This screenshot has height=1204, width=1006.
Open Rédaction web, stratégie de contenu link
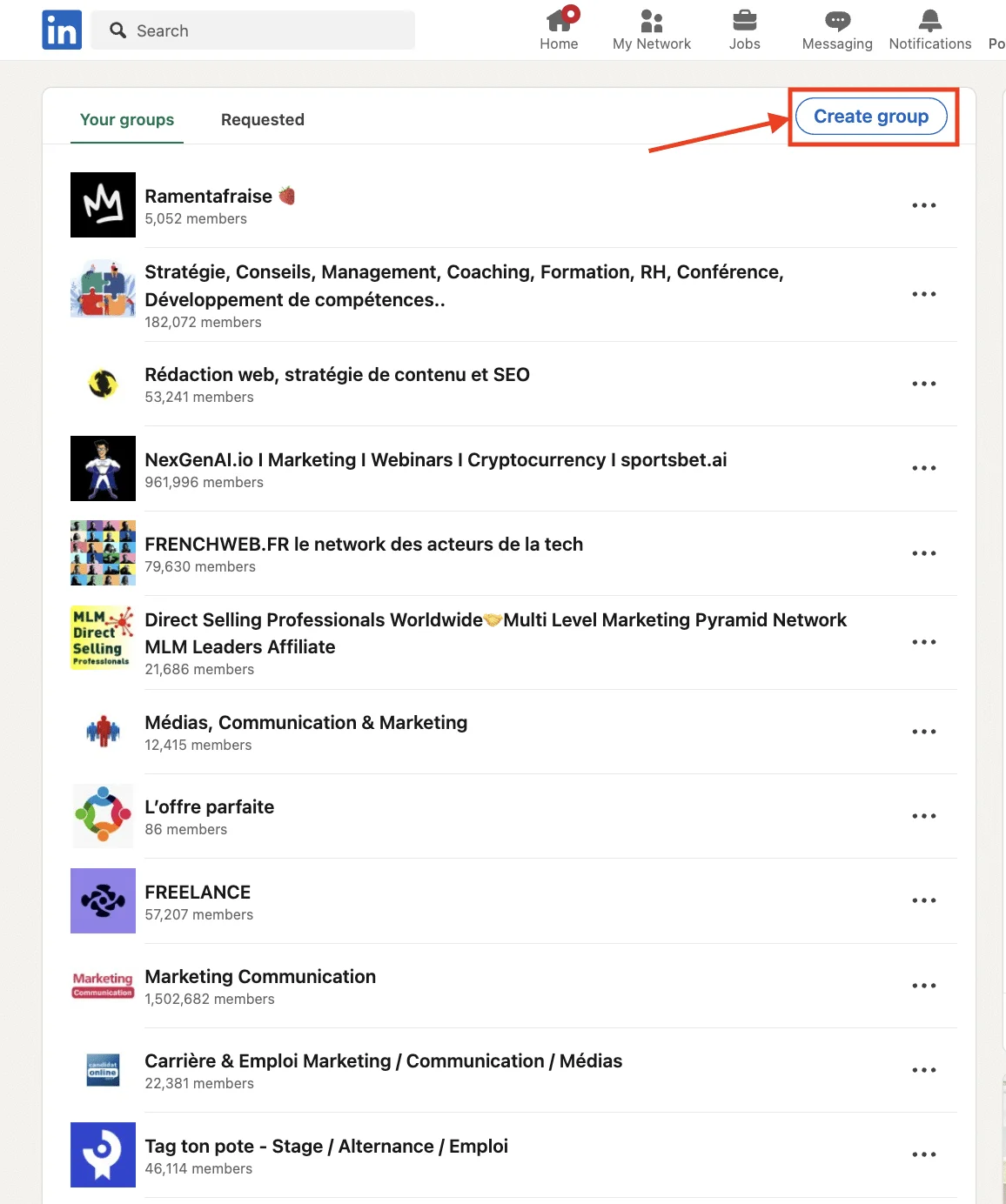337,375
